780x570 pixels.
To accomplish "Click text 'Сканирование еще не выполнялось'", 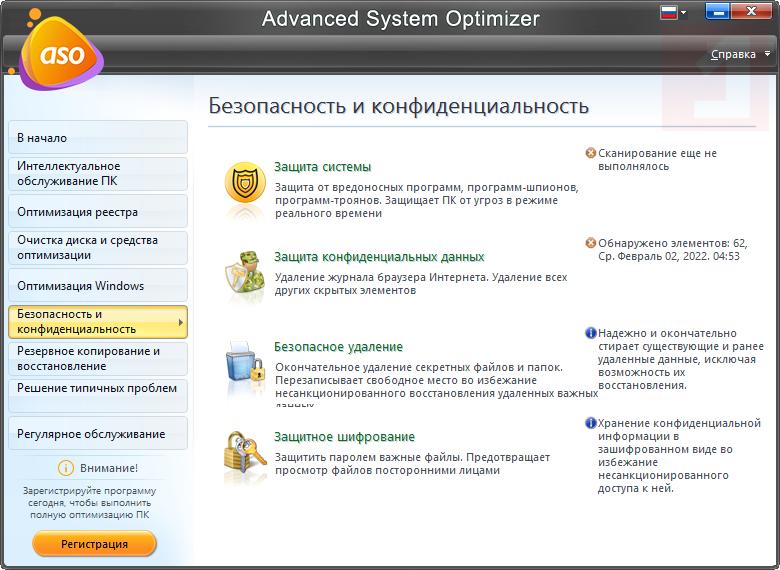I will click(657, 160).
